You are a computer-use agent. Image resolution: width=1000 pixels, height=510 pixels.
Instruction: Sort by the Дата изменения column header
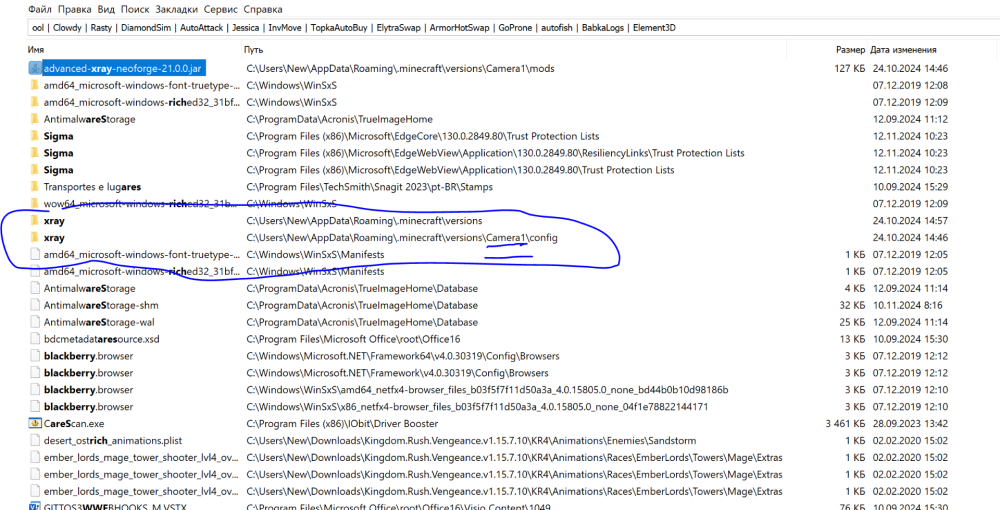click(x=903, y=49)
